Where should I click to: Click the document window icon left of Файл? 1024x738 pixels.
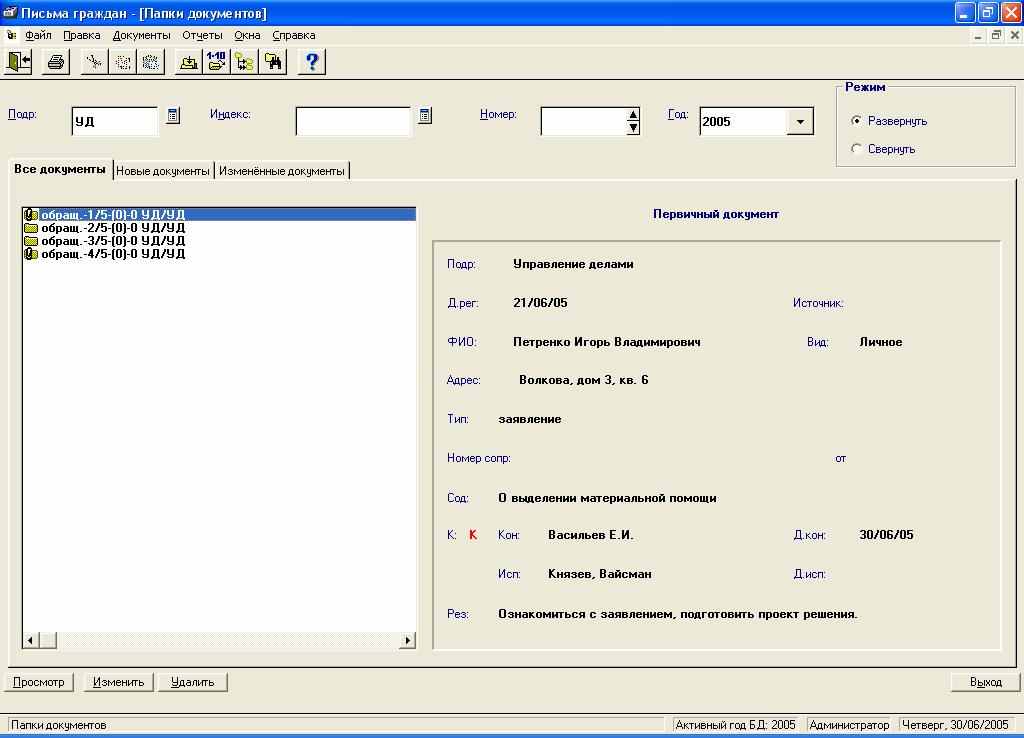pyautogui.click(x=11, y=35)
